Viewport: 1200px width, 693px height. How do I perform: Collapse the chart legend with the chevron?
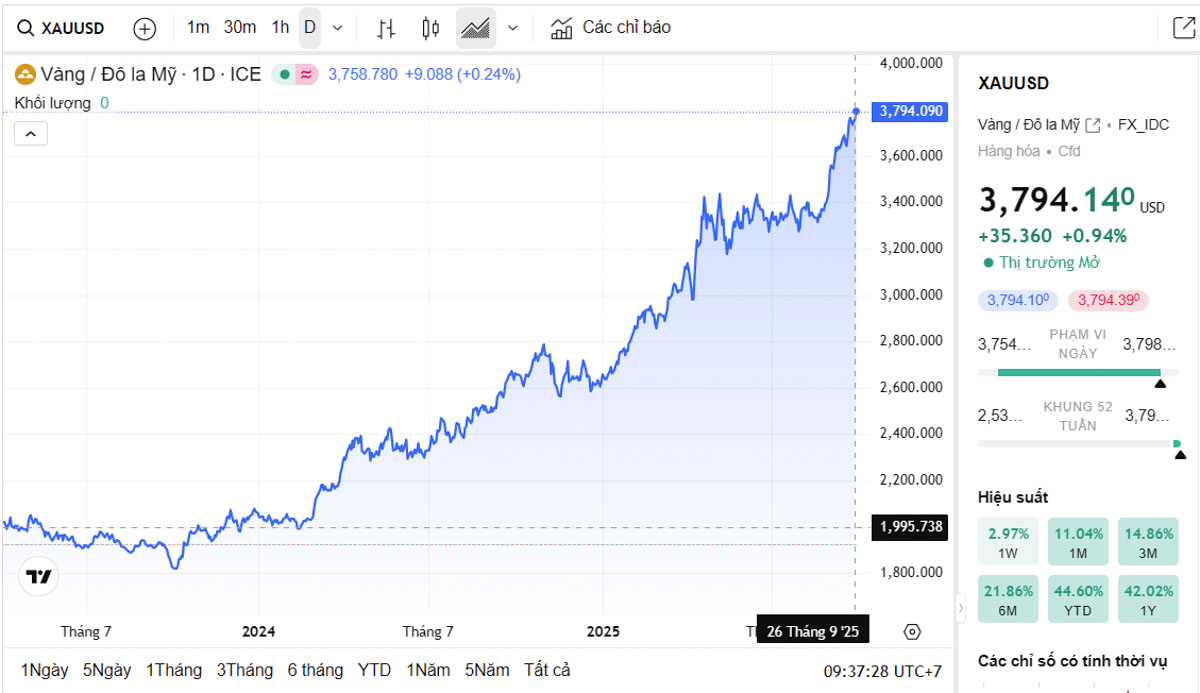(x=30, y=134)
